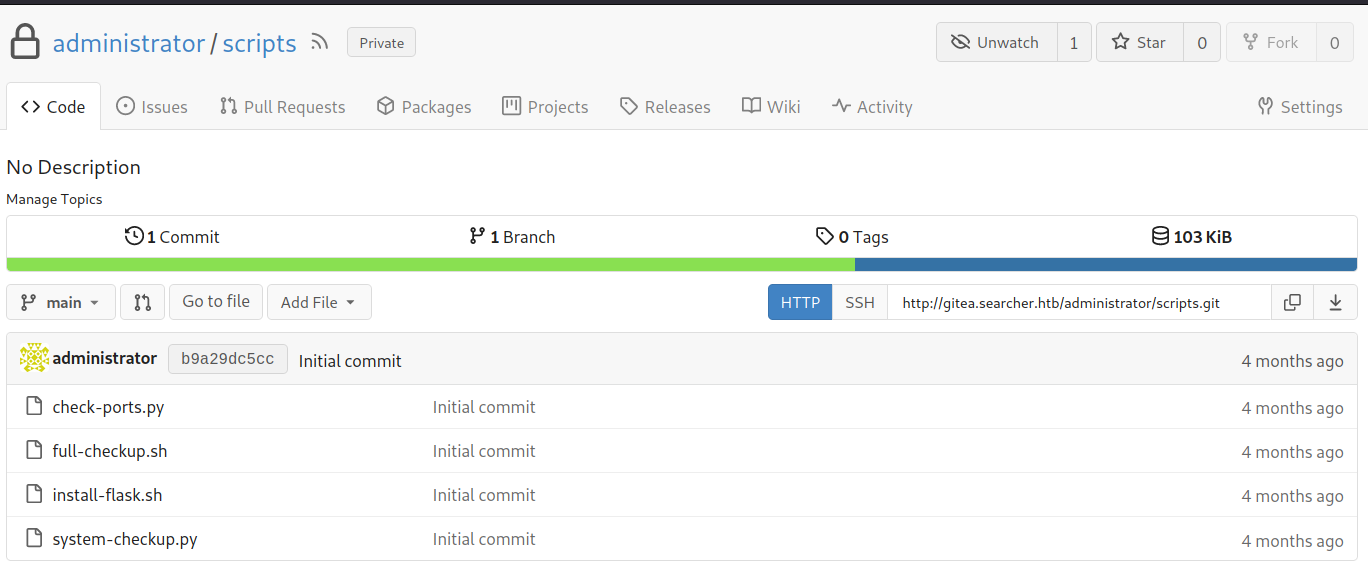The width and height of the screenshot is (1368, 564).
Task: Click the clone URL text field
Action: [x=1079, y=302]
